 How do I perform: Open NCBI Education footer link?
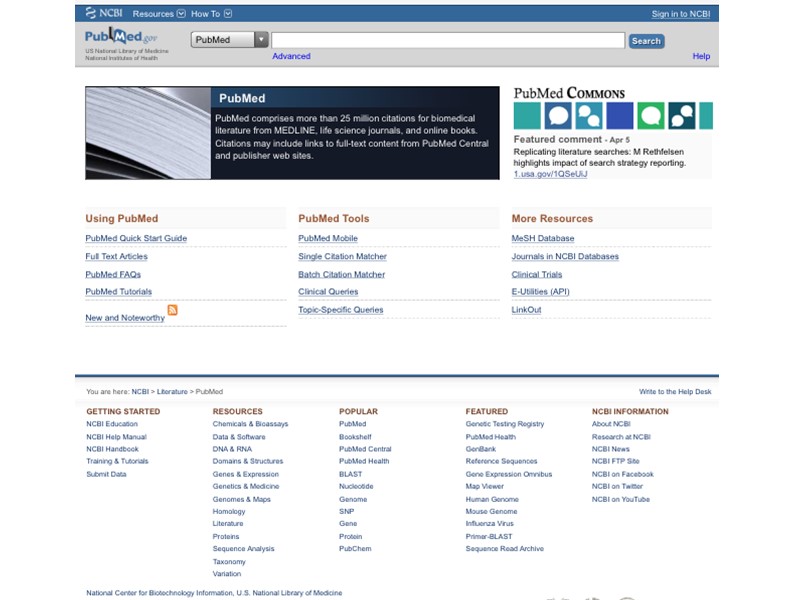[112, 424]
